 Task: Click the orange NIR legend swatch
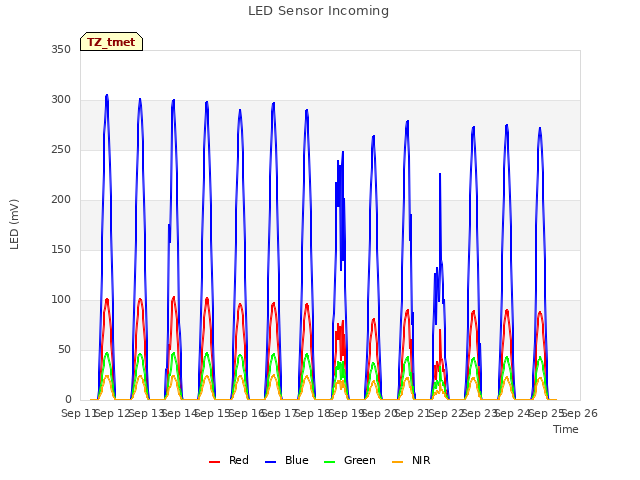(397, 462)
